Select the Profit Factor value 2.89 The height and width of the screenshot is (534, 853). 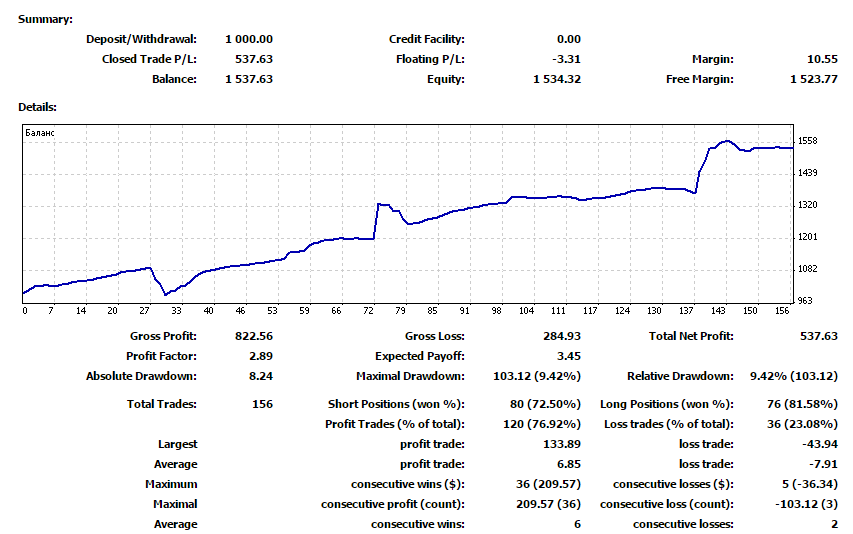click(x=260, y=356)
